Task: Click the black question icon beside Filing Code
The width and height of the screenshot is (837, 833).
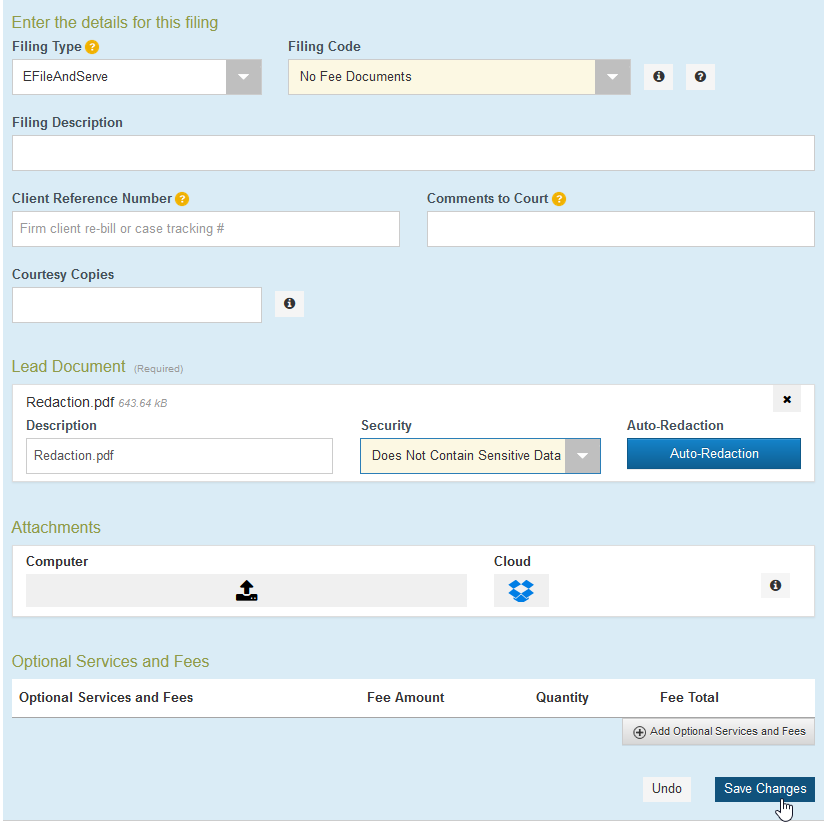Action: pos(700,77)
